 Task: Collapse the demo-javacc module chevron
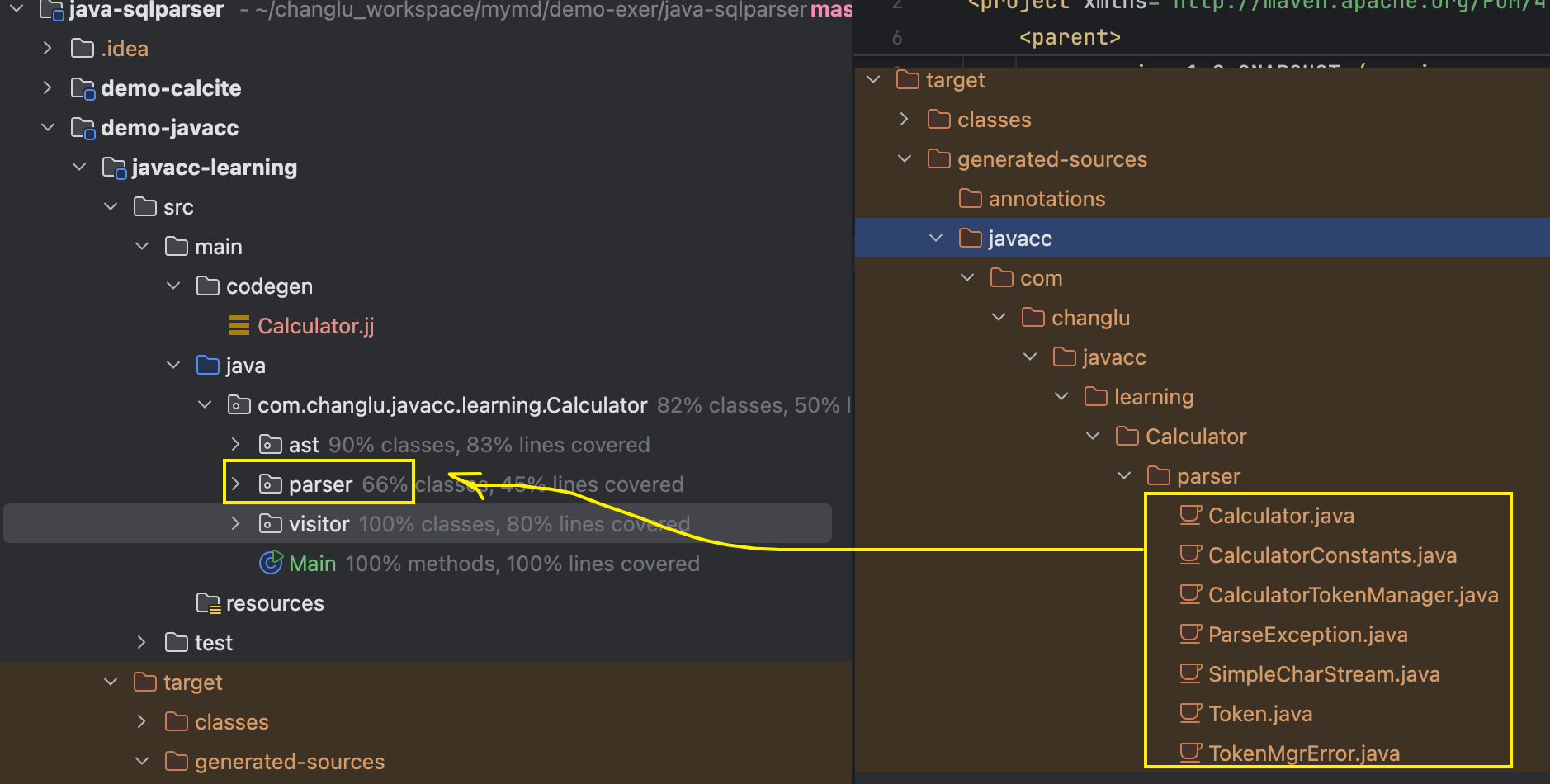[48, 128]
